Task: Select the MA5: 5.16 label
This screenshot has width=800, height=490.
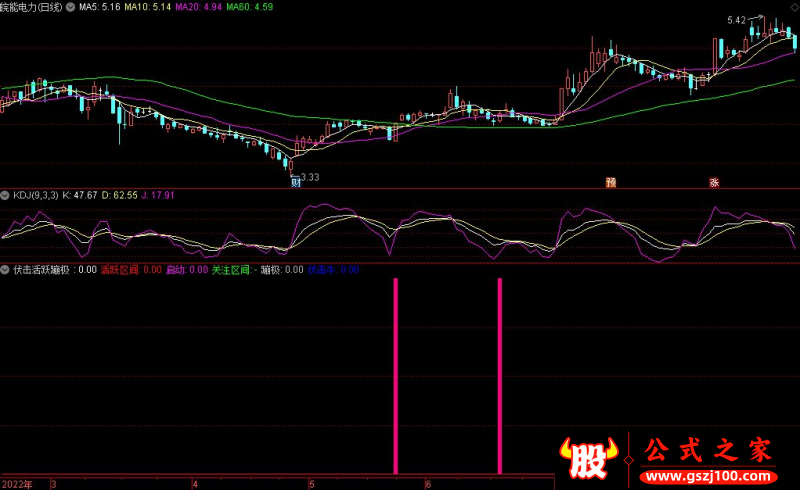Action: click(x=99, y=7)
